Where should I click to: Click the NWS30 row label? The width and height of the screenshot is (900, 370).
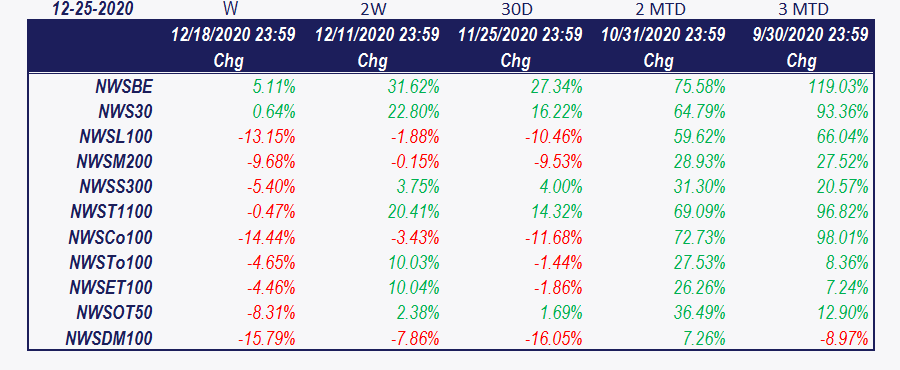(x=124, y=112)
